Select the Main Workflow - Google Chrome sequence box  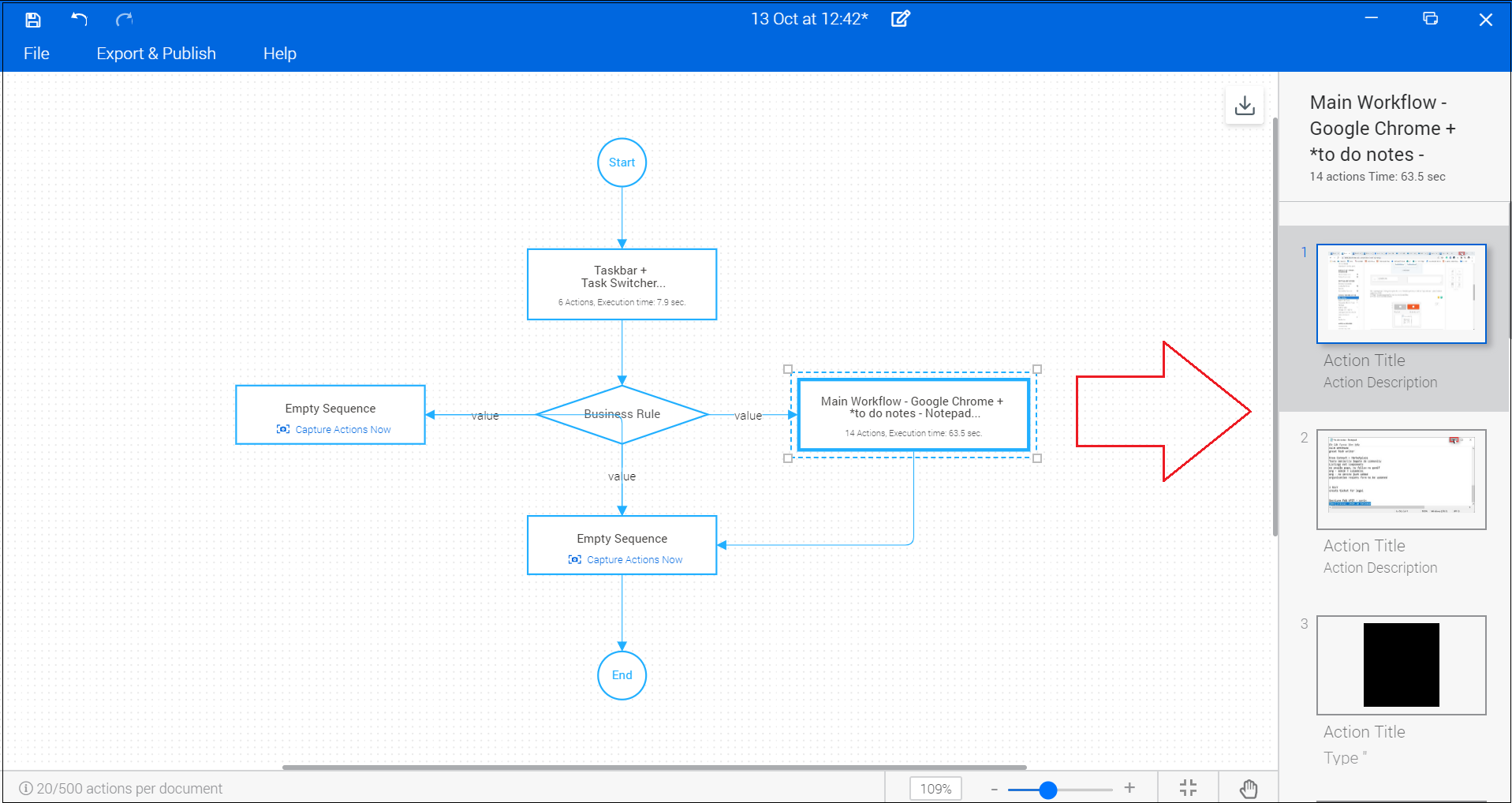coord(913,415)
